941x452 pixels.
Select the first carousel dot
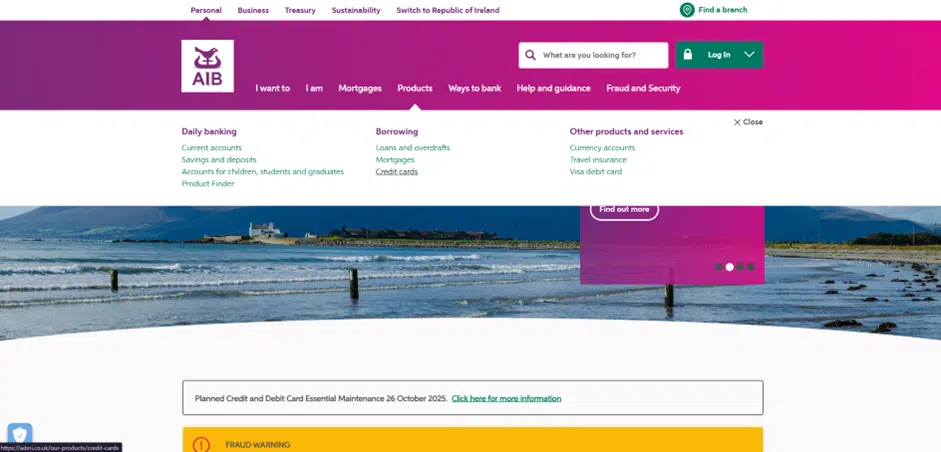tap(719, 267)
